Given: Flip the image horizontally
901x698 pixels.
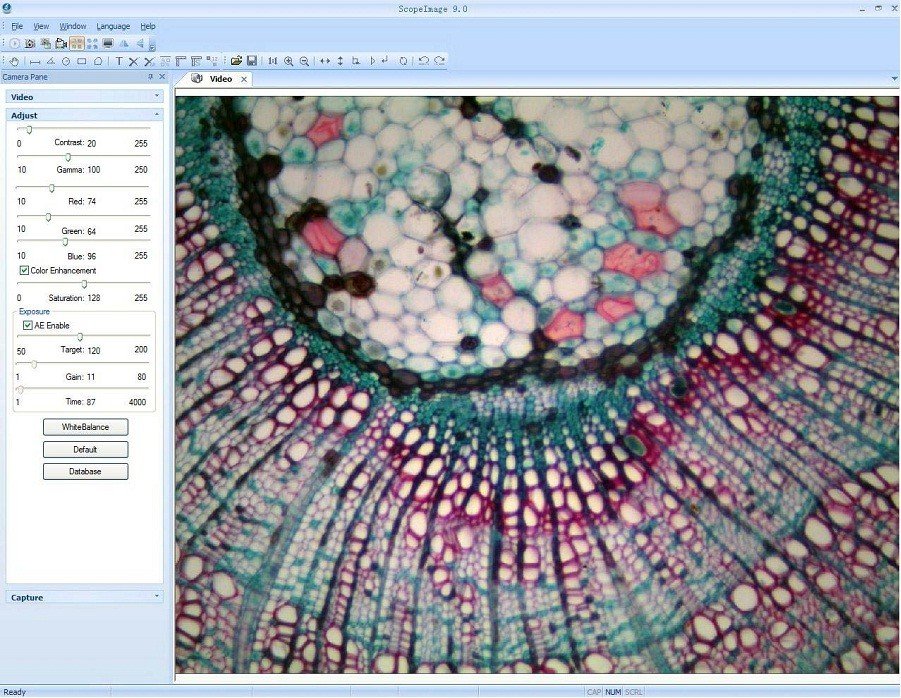Looking at the screenshot, I should (x=325, y=61).
